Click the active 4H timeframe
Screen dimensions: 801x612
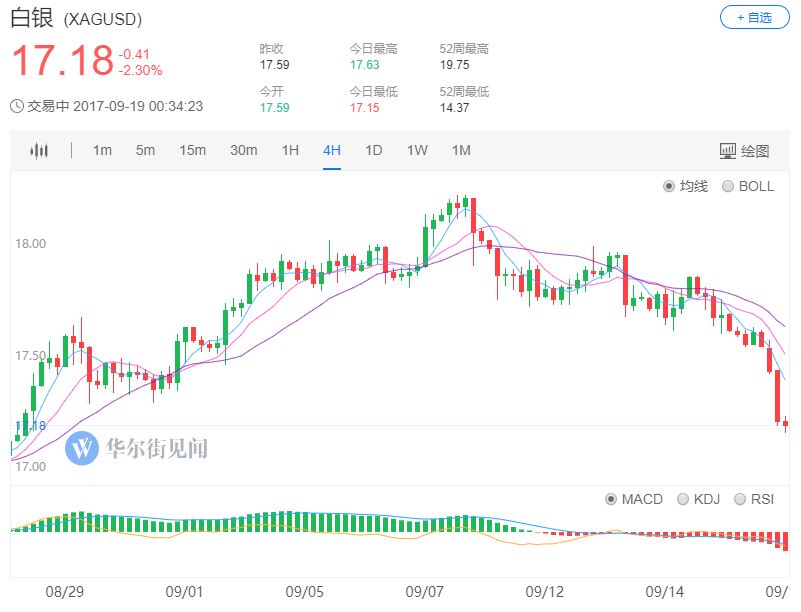pyautogui.click(x=332, y=150)
